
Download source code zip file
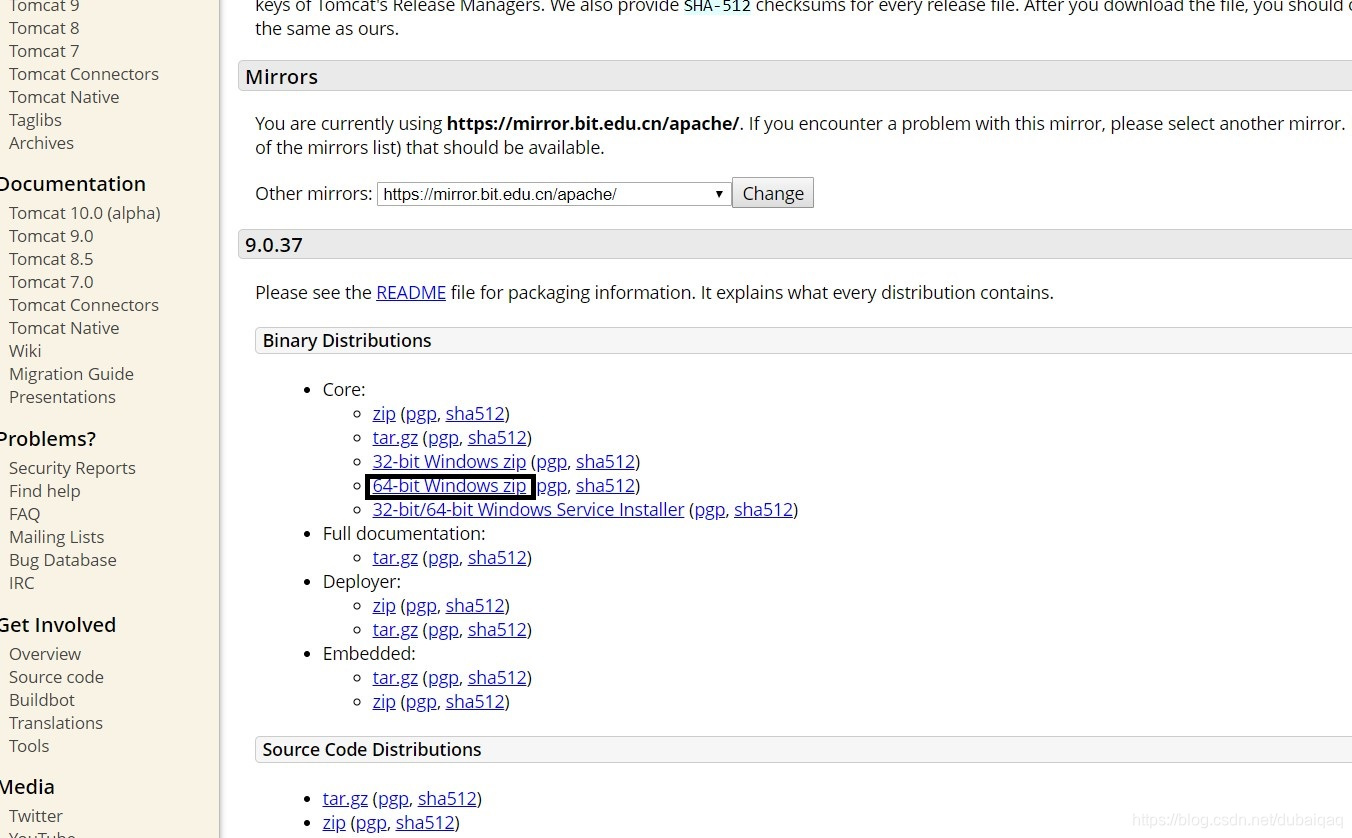point(334,823)
